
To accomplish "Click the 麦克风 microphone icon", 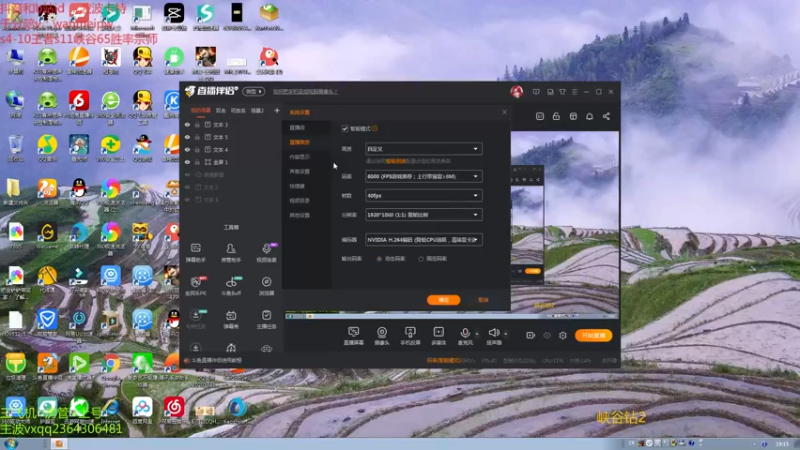I will click(465, 335).
